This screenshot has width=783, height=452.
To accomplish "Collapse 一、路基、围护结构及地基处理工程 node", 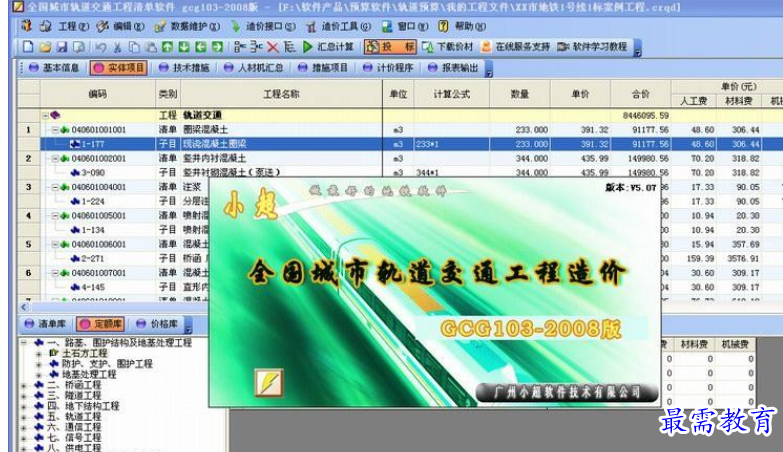I will coord(23,343).
